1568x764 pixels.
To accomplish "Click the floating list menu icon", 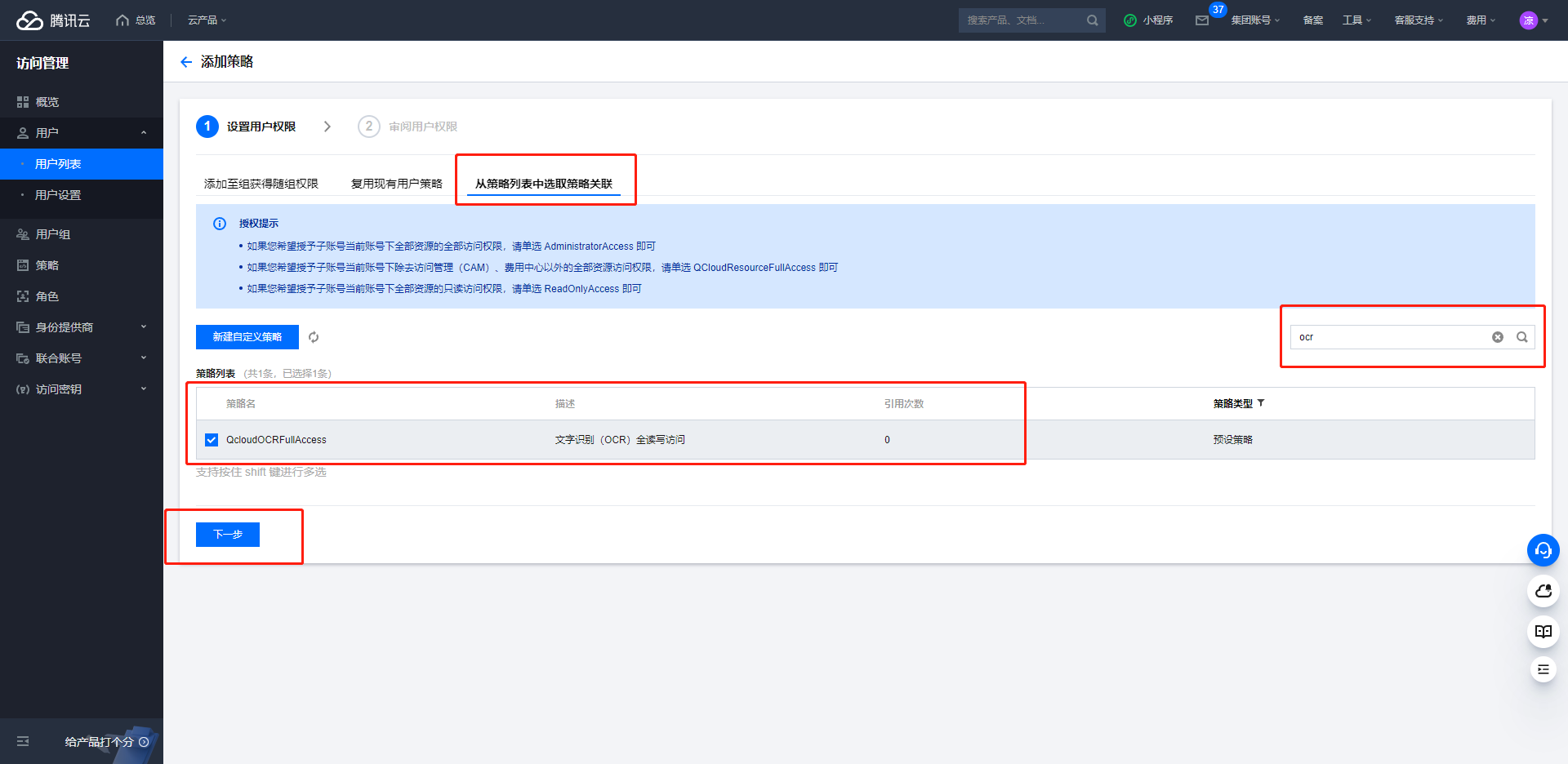I will click(x=1543, y=669).
